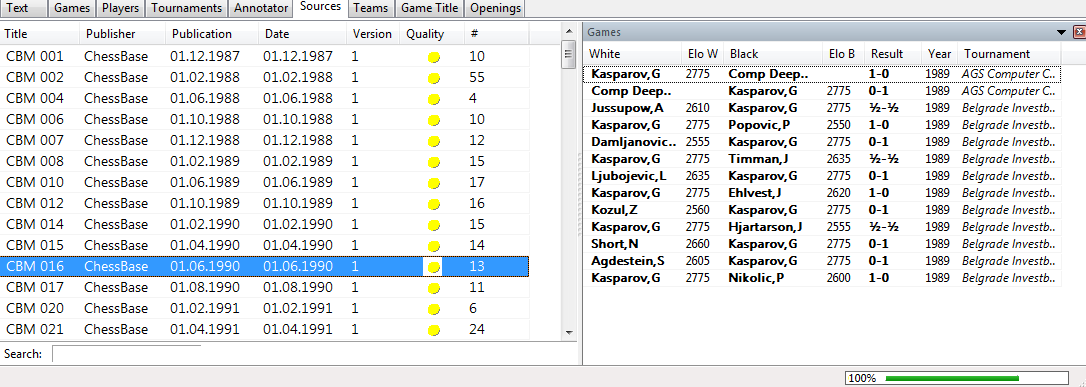This screenshot has height=387, width=1086.
Task: Close the Games panel with red X
Action: [x=1079, y=32]
